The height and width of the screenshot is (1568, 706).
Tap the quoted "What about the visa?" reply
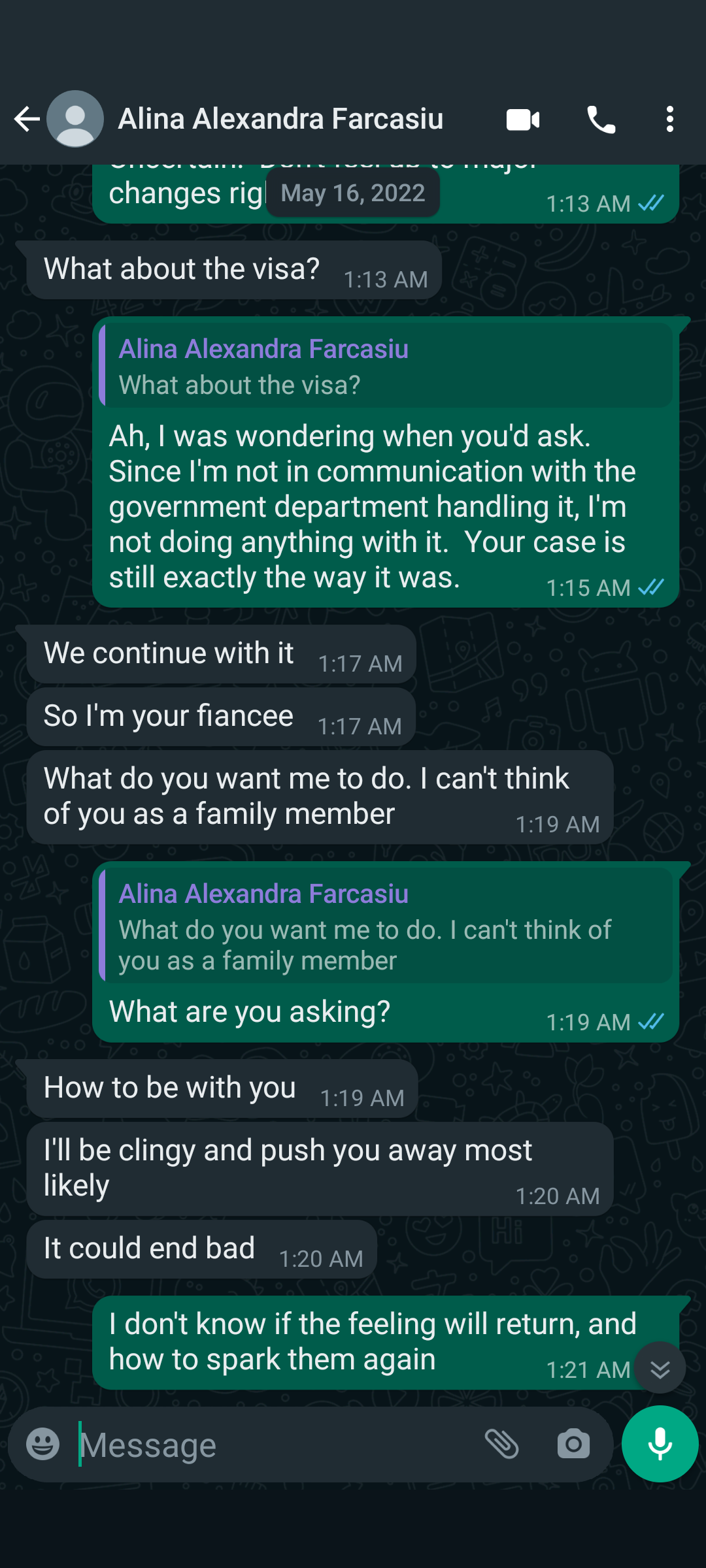386,367
